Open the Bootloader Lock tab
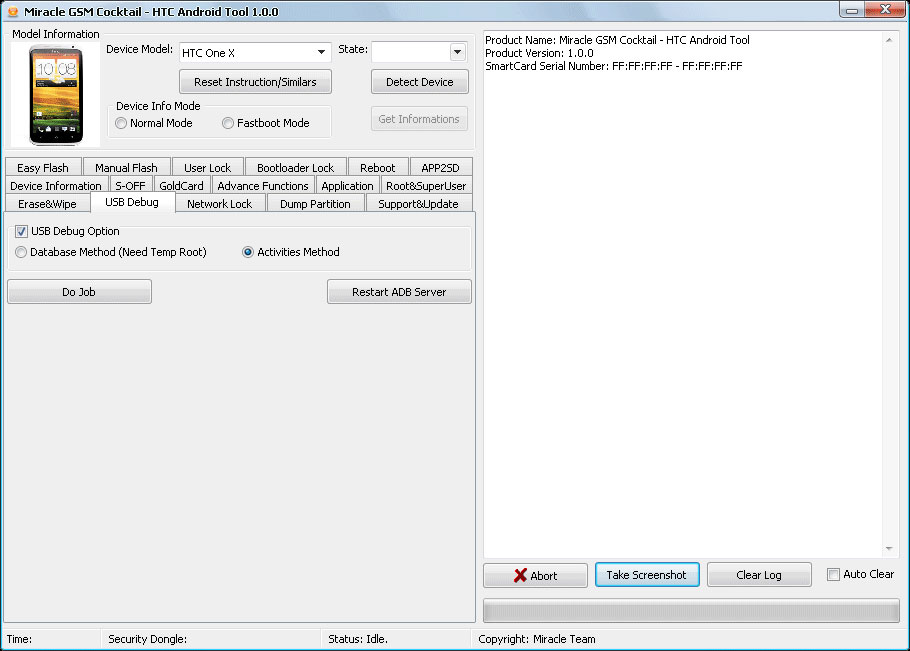Screen dimensions: 910x651 pyautogui.click(x=295, y=168)
